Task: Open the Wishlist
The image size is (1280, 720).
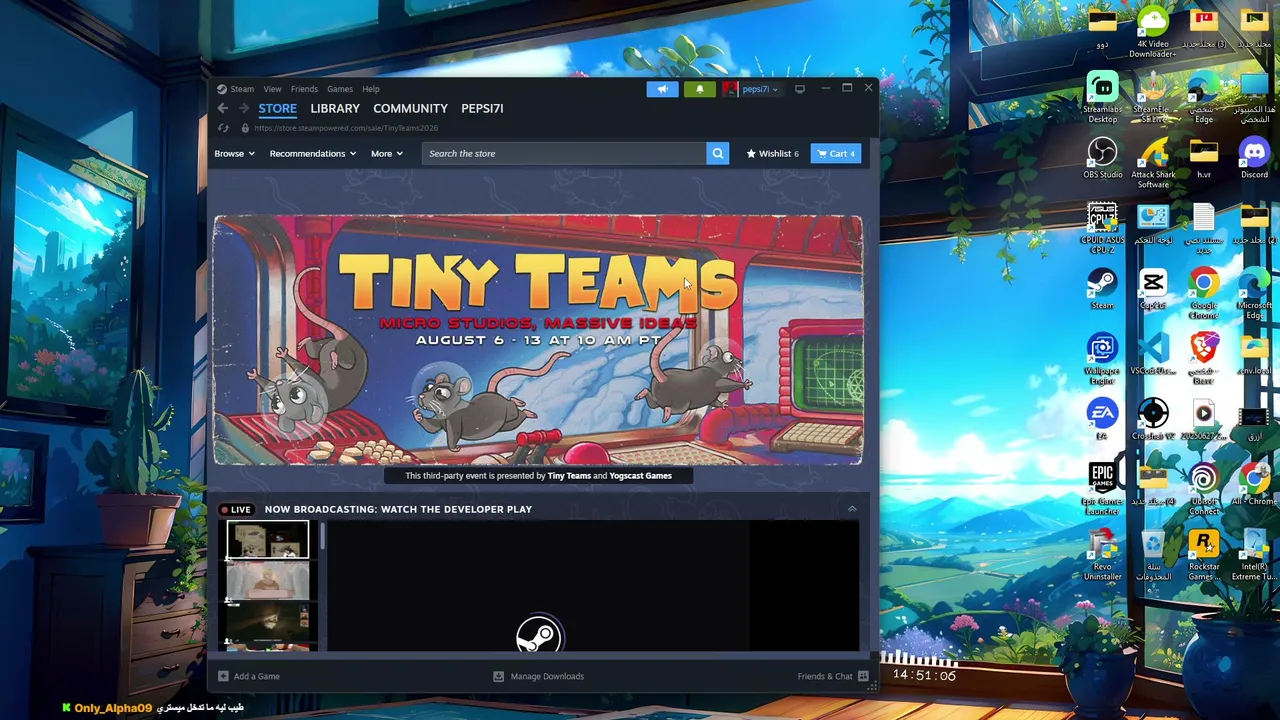Action: tap(772, 153)
